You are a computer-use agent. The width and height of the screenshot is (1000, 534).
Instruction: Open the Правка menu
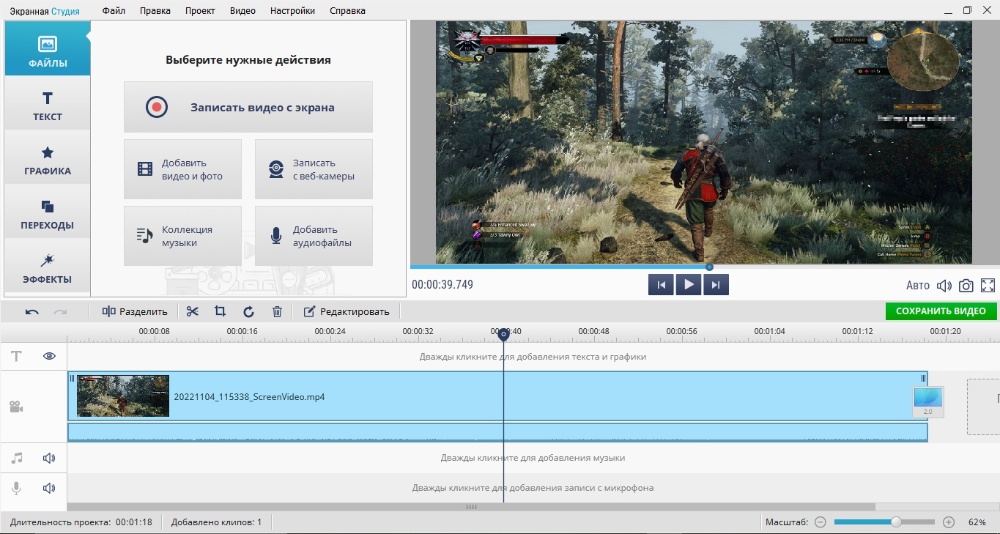coord(155,11)
